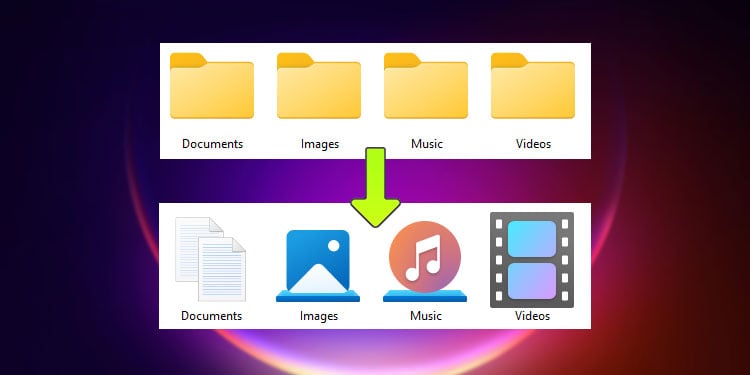Select the yellow Documents folder icon

point(212,86)
